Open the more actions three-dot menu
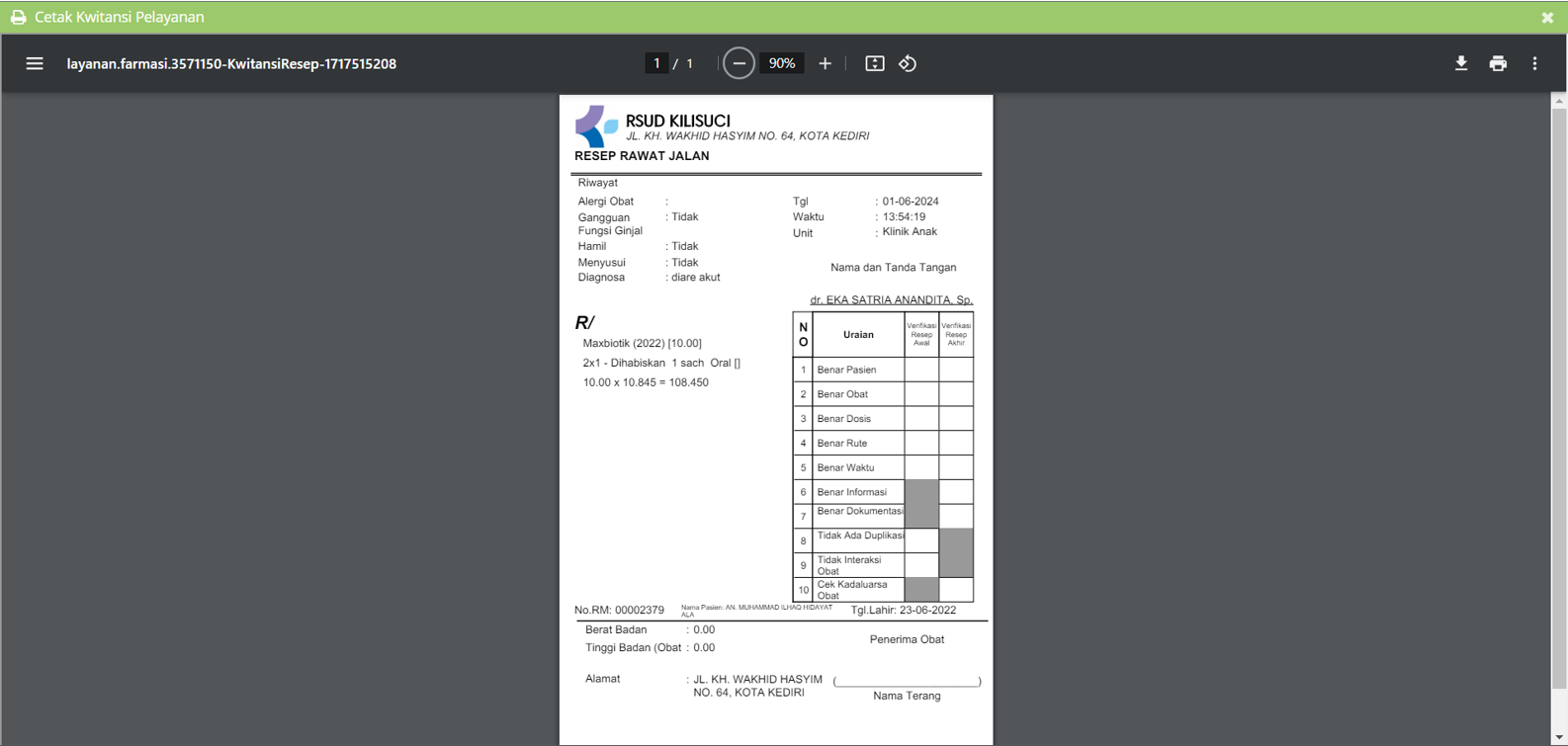The height and width of the screenshot is (746, 1568). [x=1534, y=63]
